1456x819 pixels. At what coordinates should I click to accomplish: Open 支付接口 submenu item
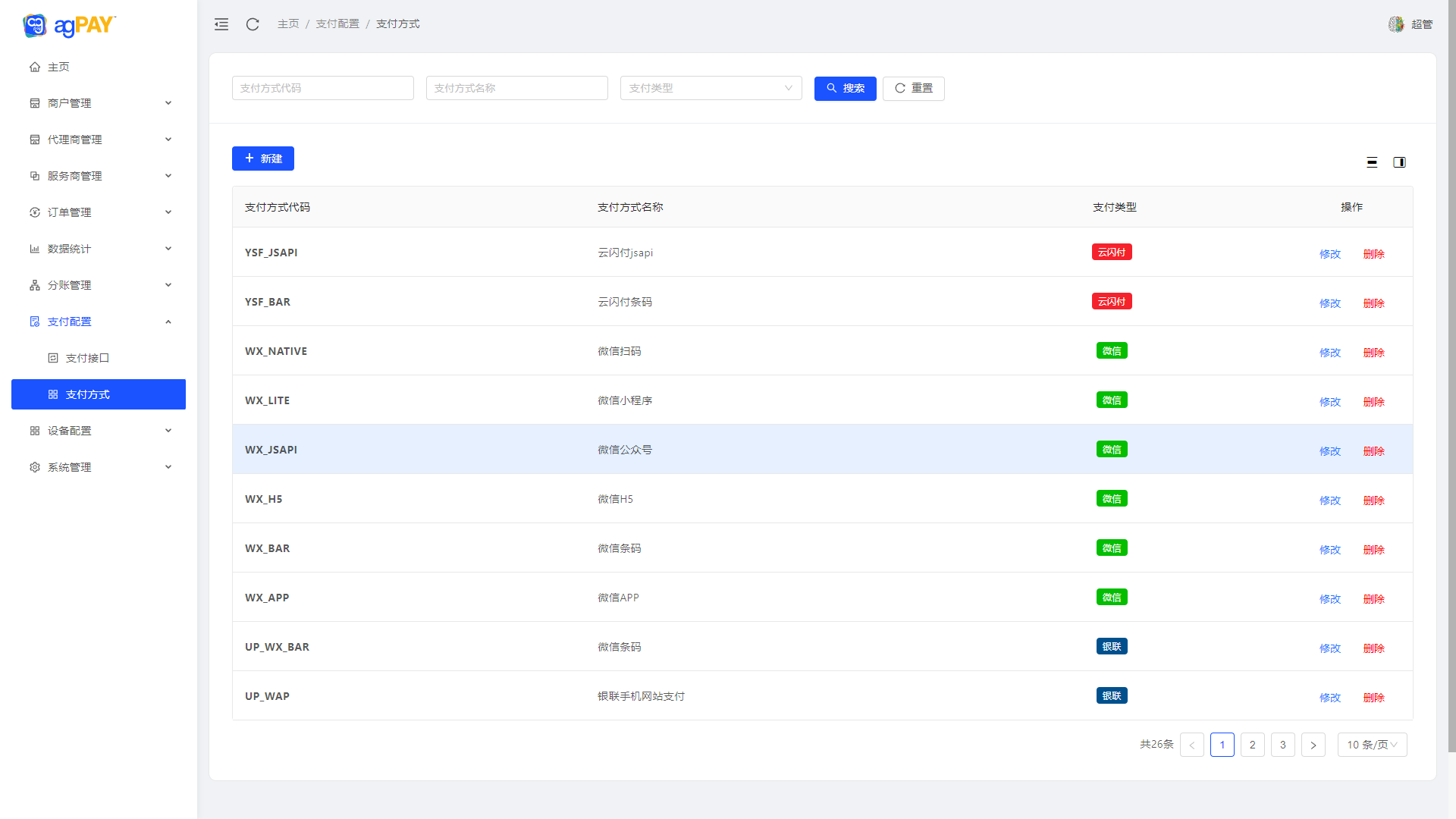[87, 358]
